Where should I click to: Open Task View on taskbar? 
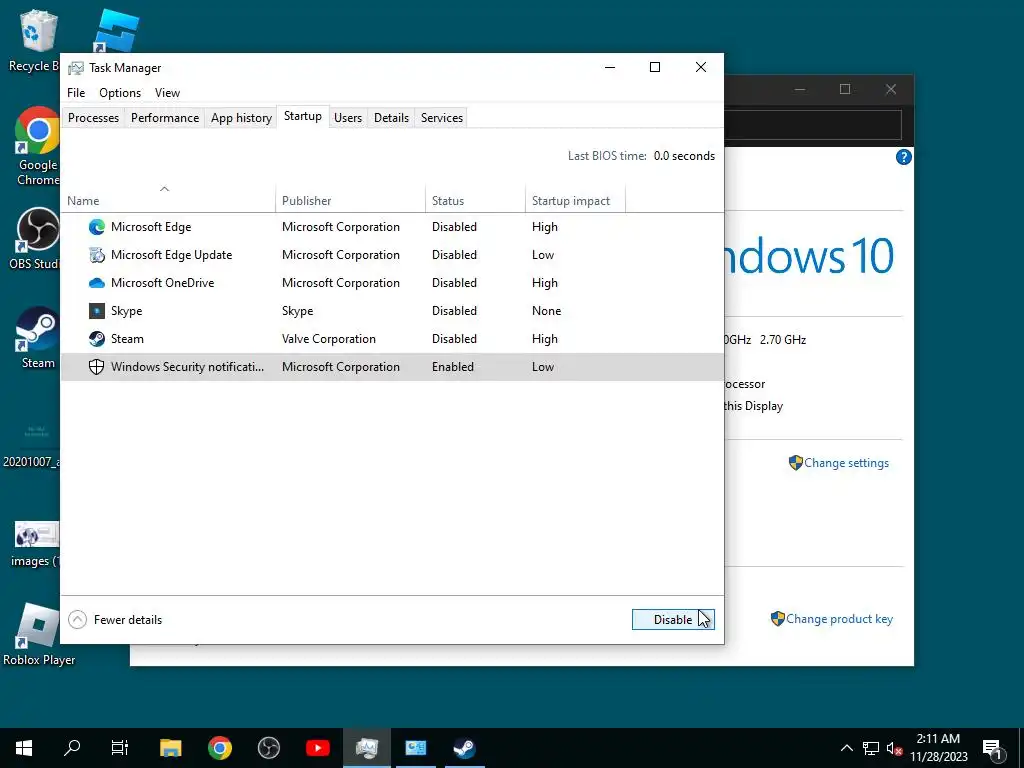click(120, 748)
